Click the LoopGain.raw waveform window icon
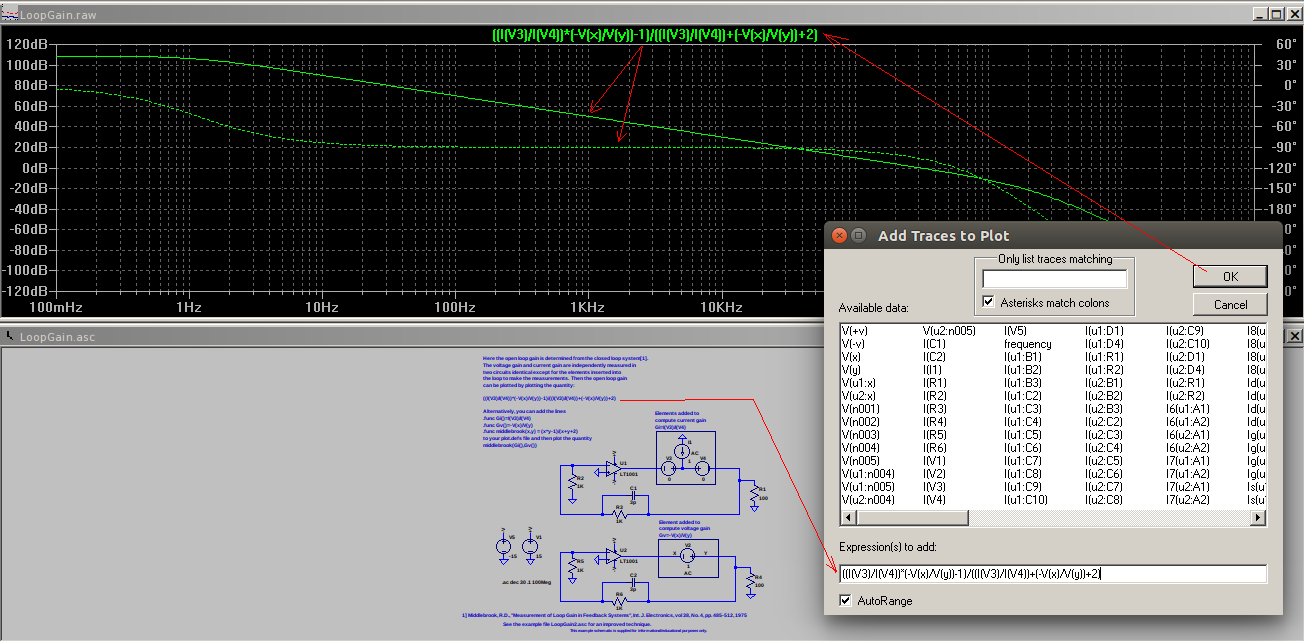The height and width of the screenshot is (641, 1304). click(9, 14)
